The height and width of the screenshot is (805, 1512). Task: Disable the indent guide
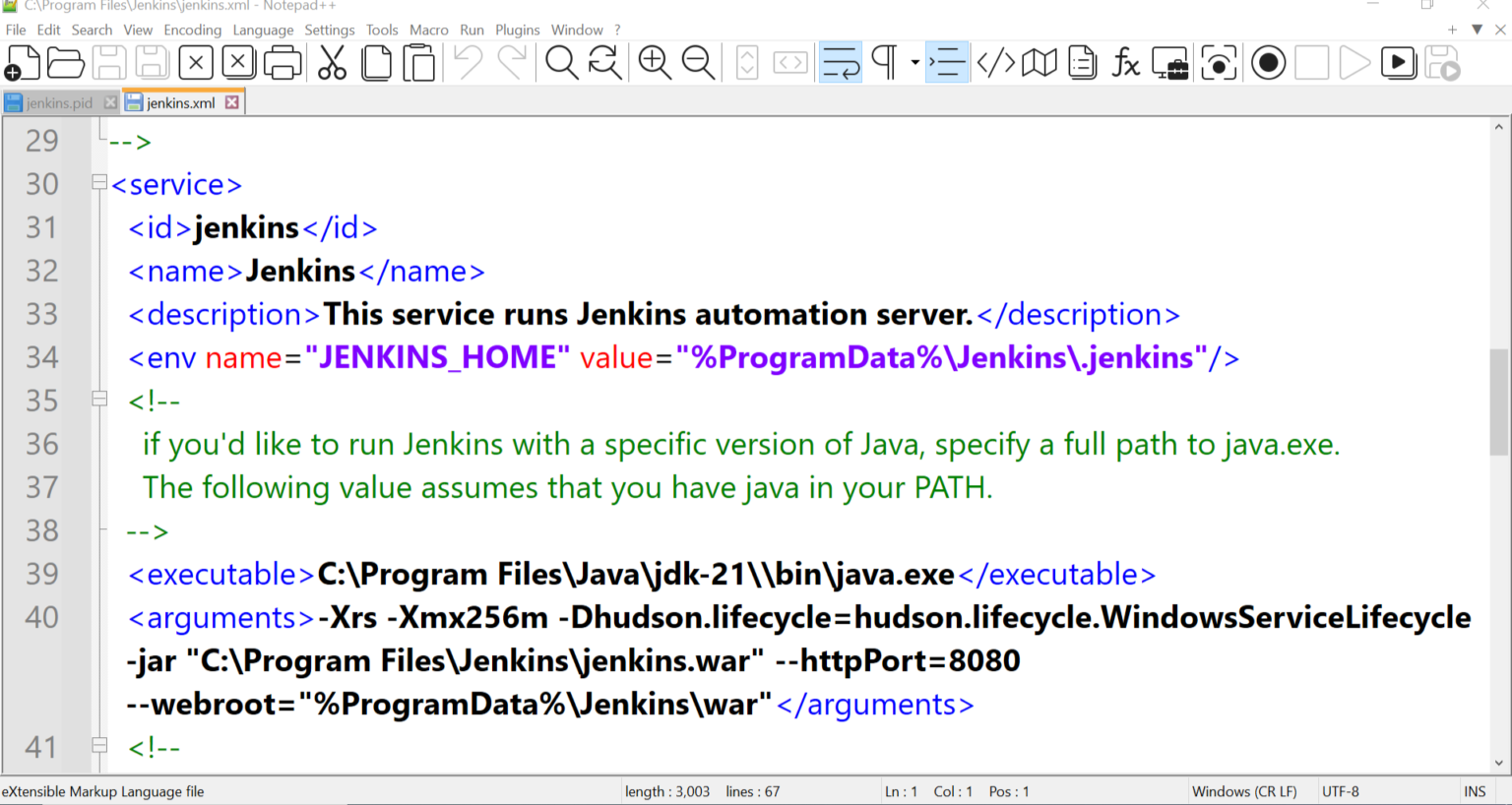click(946, 62)
